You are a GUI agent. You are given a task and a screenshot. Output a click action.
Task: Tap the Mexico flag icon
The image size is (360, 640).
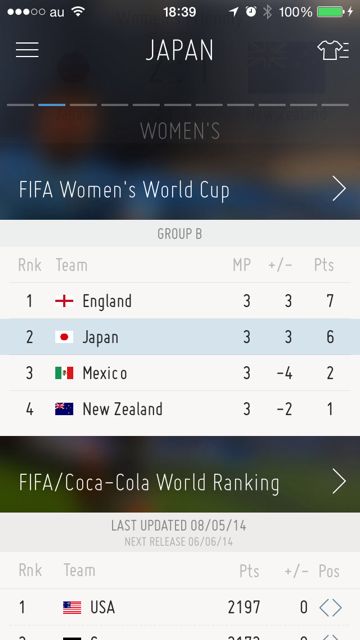click(64, 373)
